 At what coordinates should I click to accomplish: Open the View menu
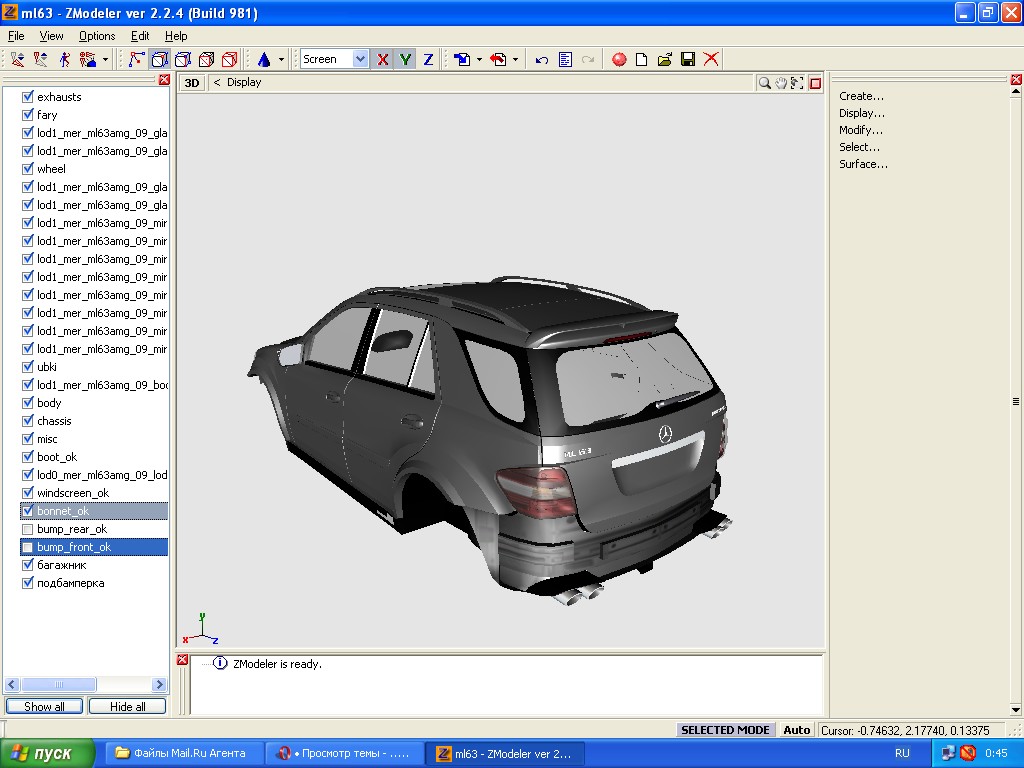coord(52,36)
